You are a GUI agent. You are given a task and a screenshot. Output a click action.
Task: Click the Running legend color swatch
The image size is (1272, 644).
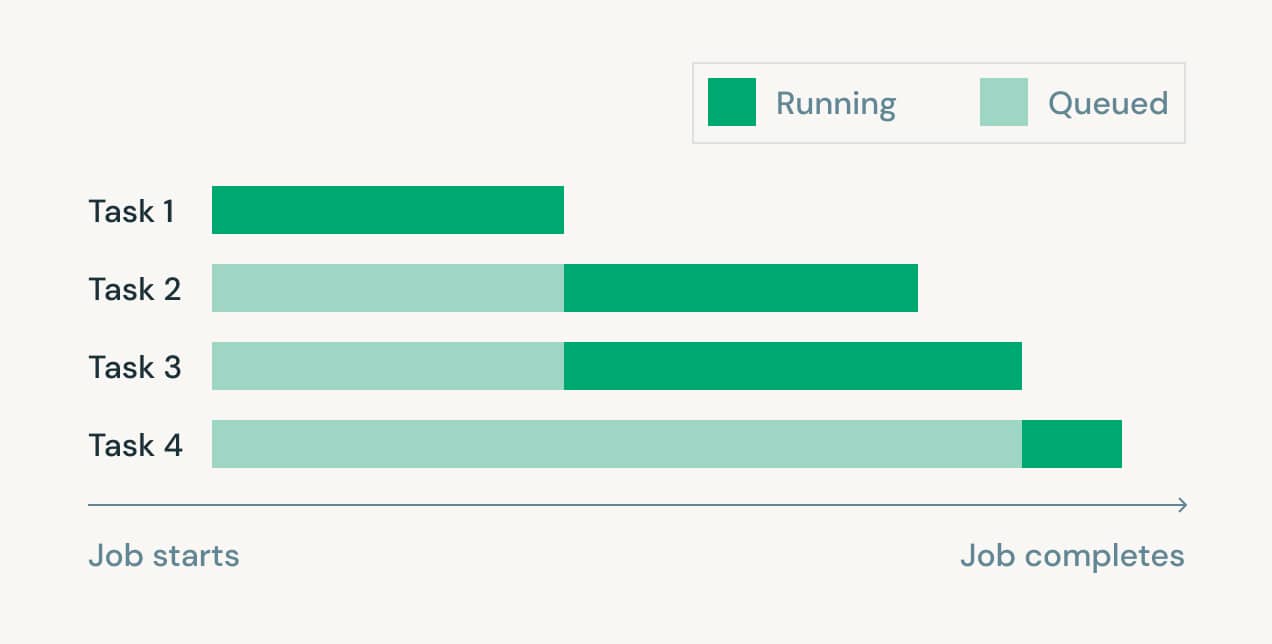(x=731, y=102)
